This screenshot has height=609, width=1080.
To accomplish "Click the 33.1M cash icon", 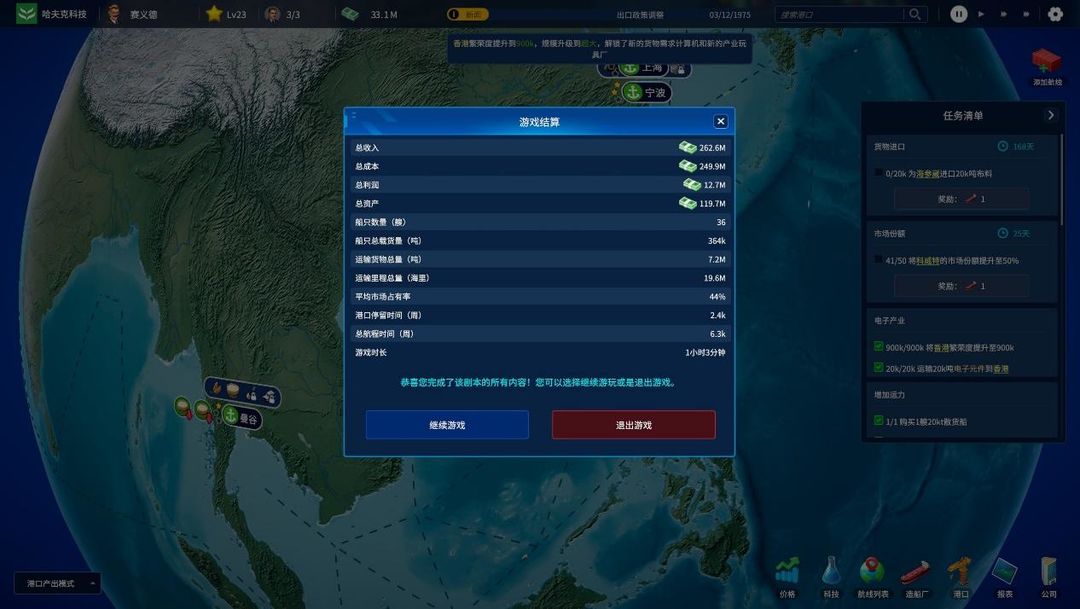I will 350,14.
